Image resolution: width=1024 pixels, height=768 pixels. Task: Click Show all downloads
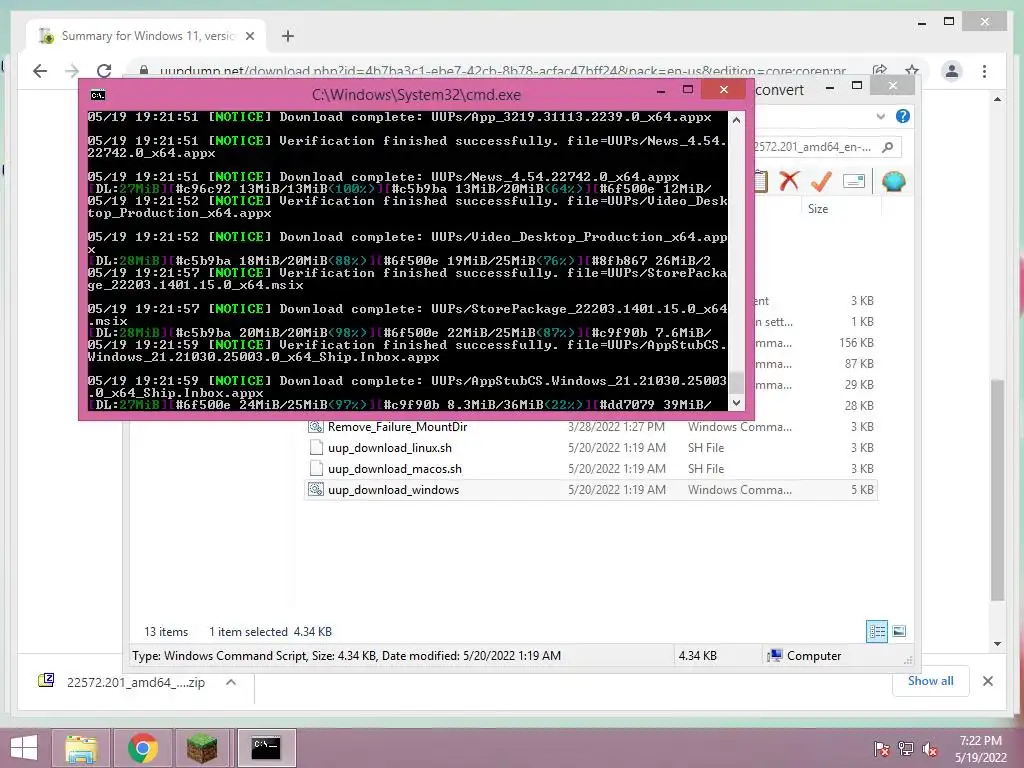pyautogui.click(x=931, y=681)
